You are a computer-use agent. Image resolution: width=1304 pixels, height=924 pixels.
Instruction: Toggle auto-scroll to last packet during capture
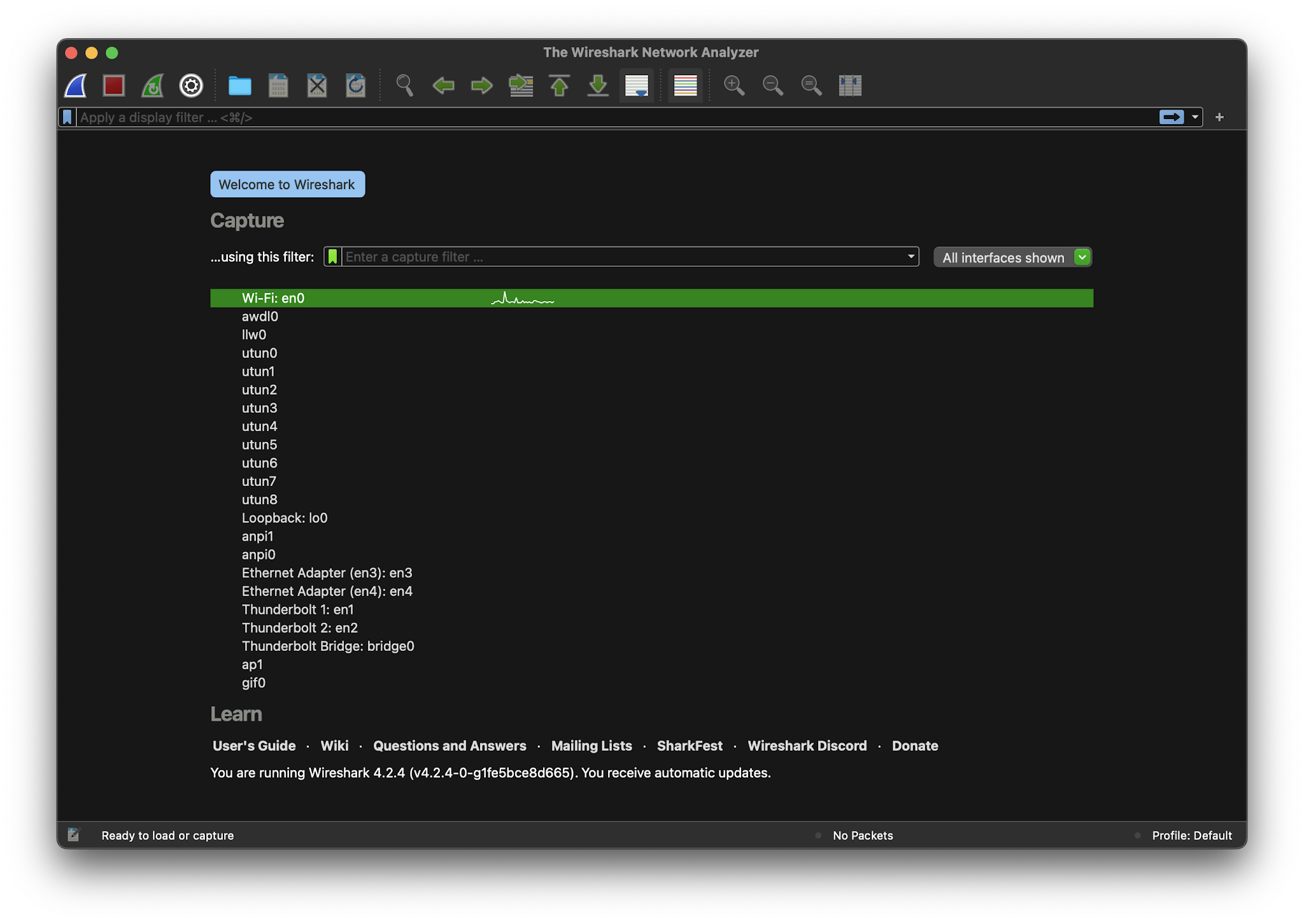637,85
